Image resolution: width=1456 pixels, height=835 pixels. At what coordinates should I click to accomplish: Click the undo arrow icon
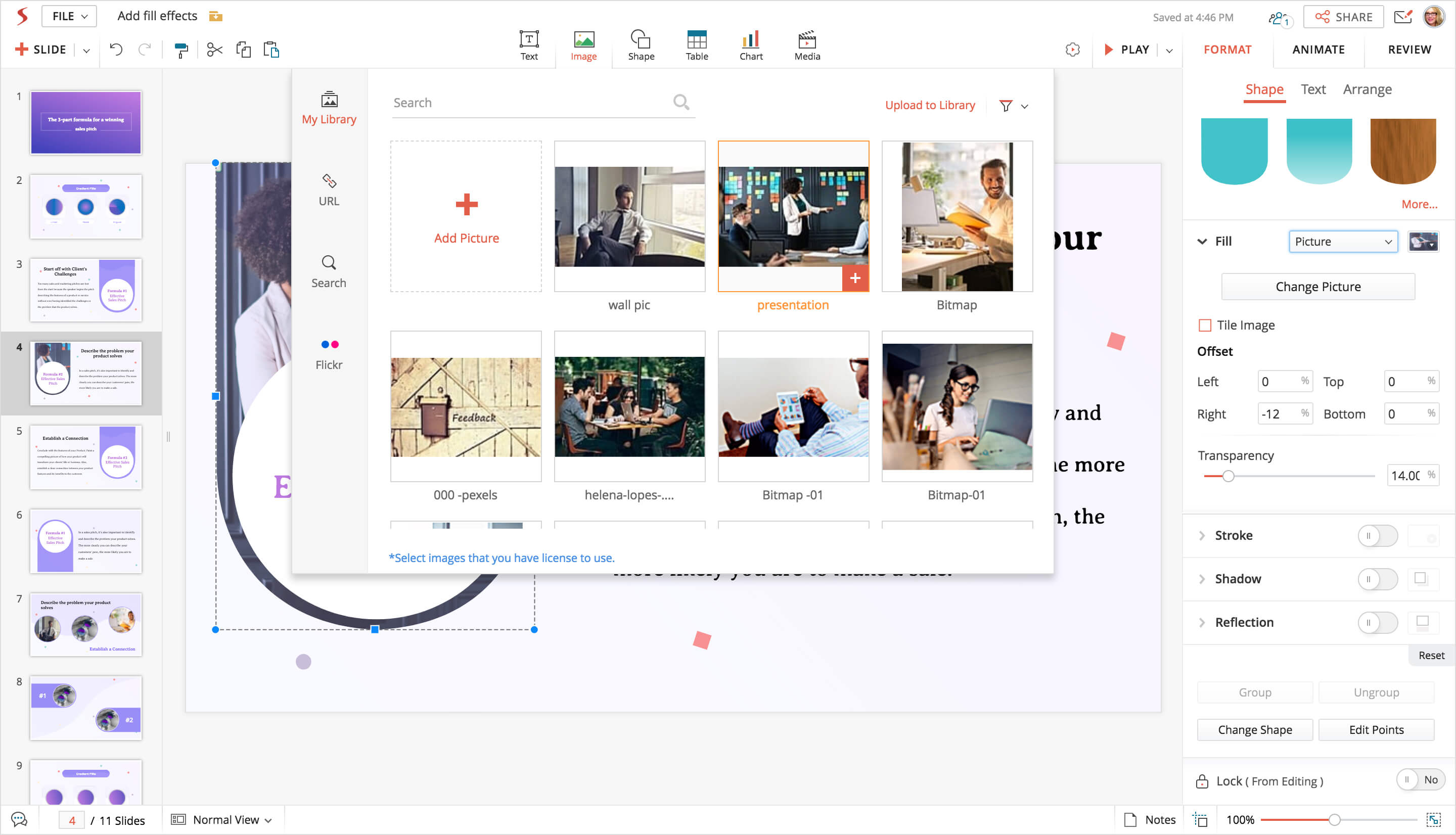pyautogui.click(x=116, y=50)
